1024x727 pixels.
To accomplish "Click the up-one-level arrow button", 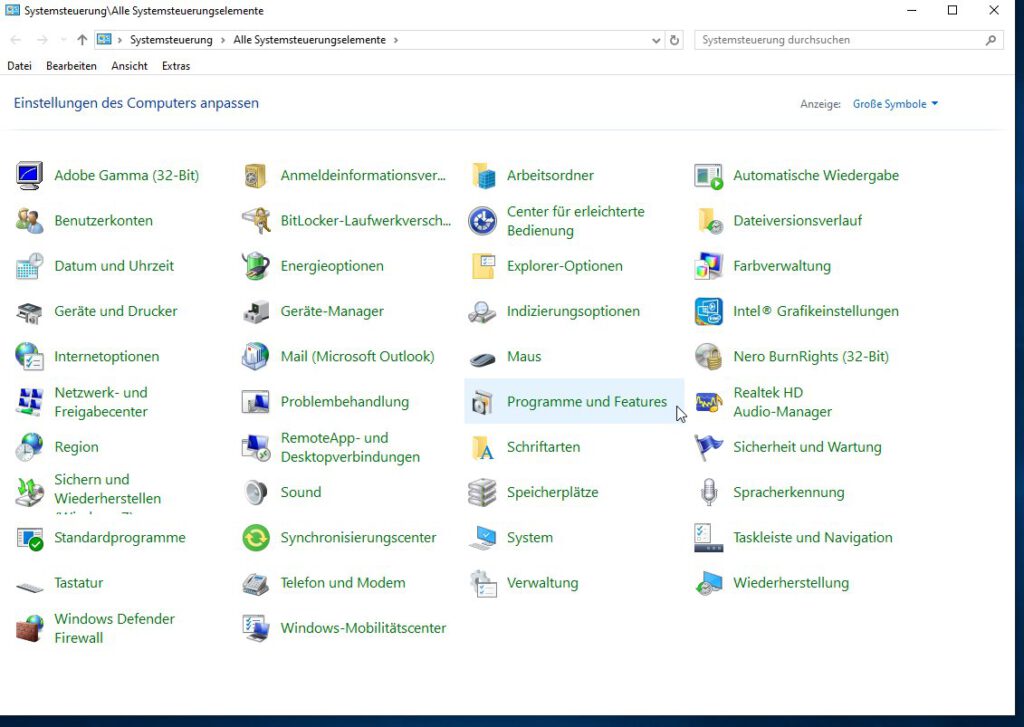I will click(x=82, y=40).
